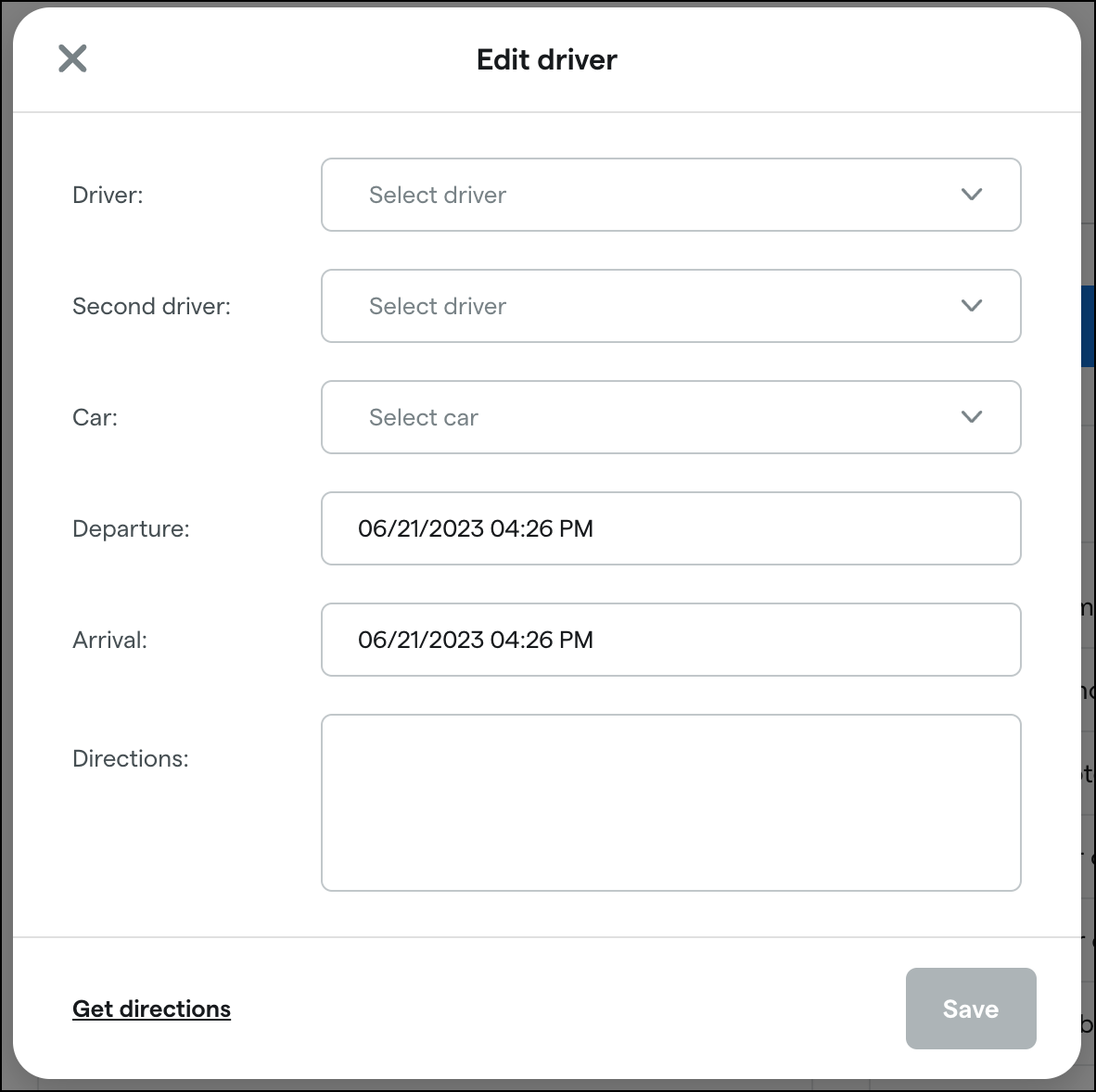The image size is (1096, 1092).
Task: Click the Car dropdown chevron
Action: [971, 417]
